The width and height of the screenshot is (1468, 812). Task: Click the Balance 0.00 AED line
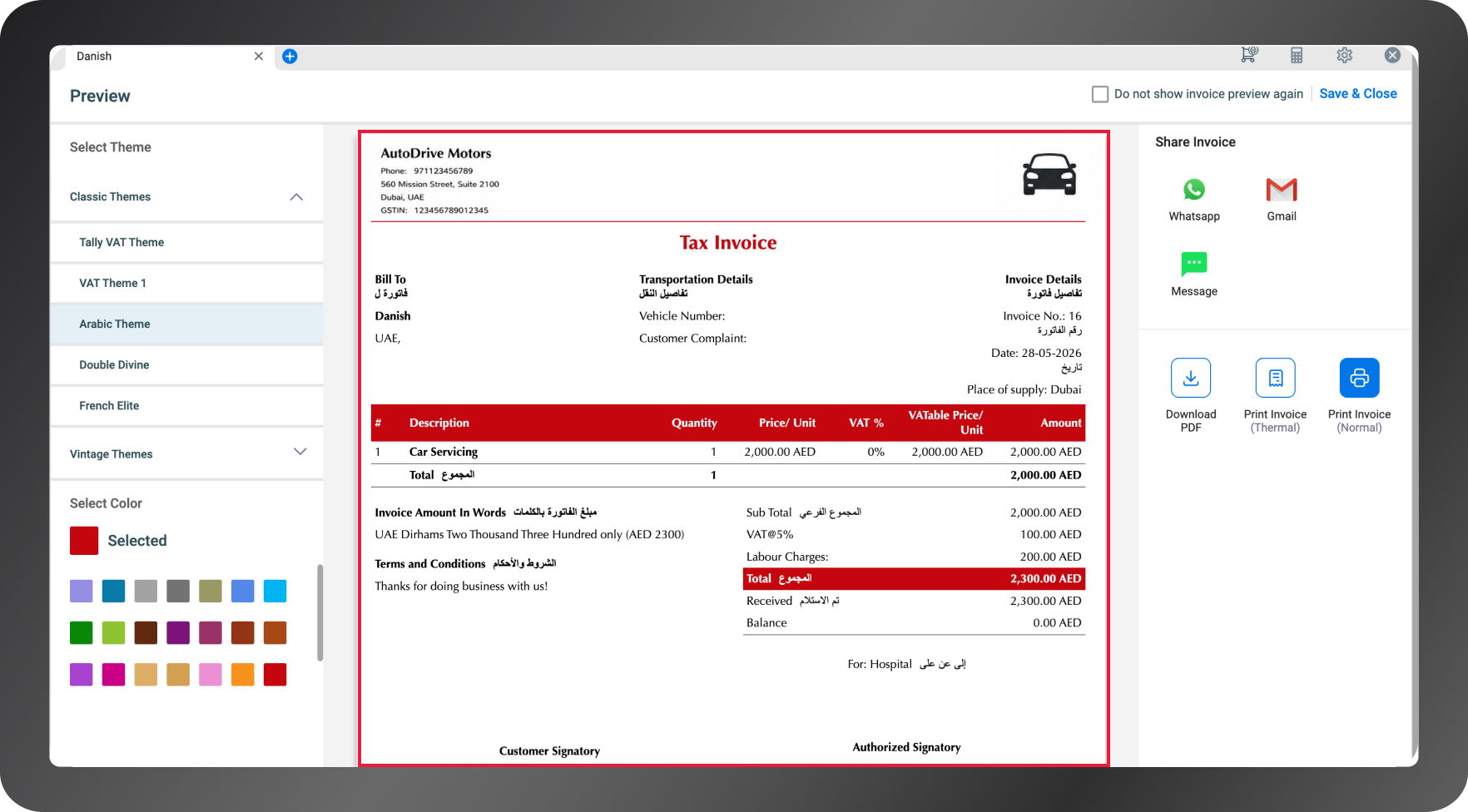coord(914,622)
